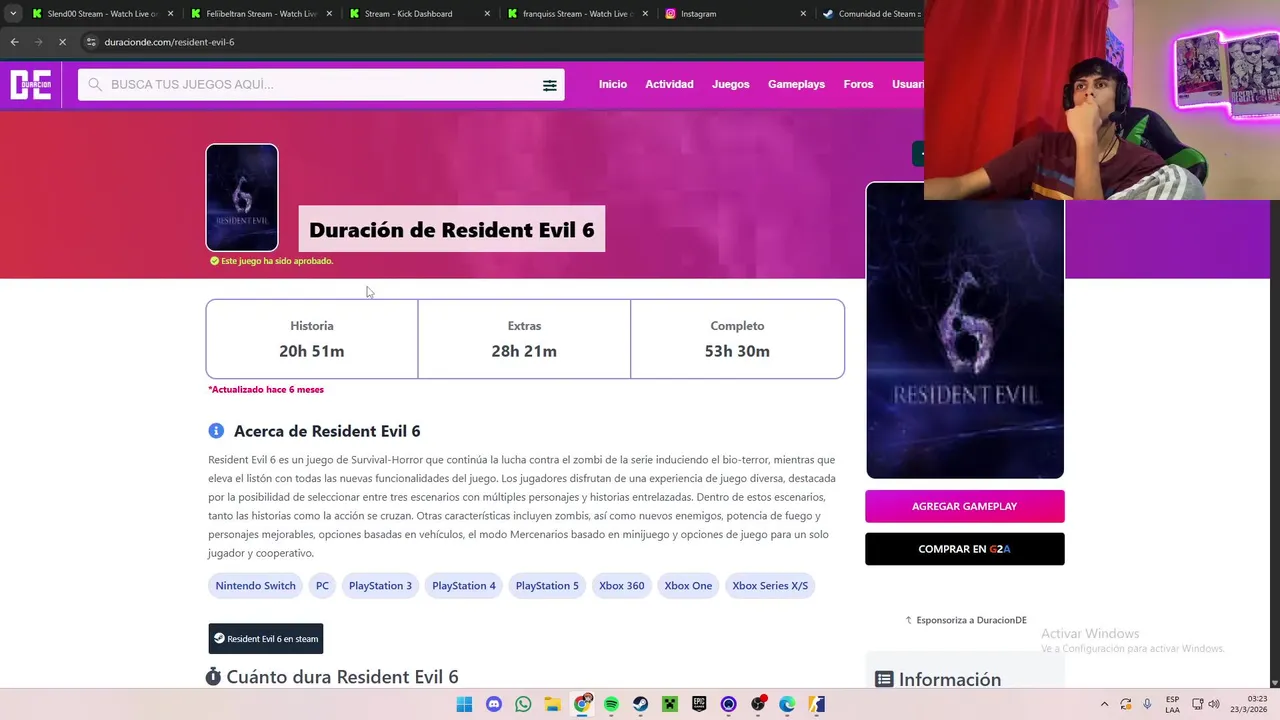Open Spotify from the taskbar
The height and width of the screenshot is (720, 1280).
click(611, 704)
